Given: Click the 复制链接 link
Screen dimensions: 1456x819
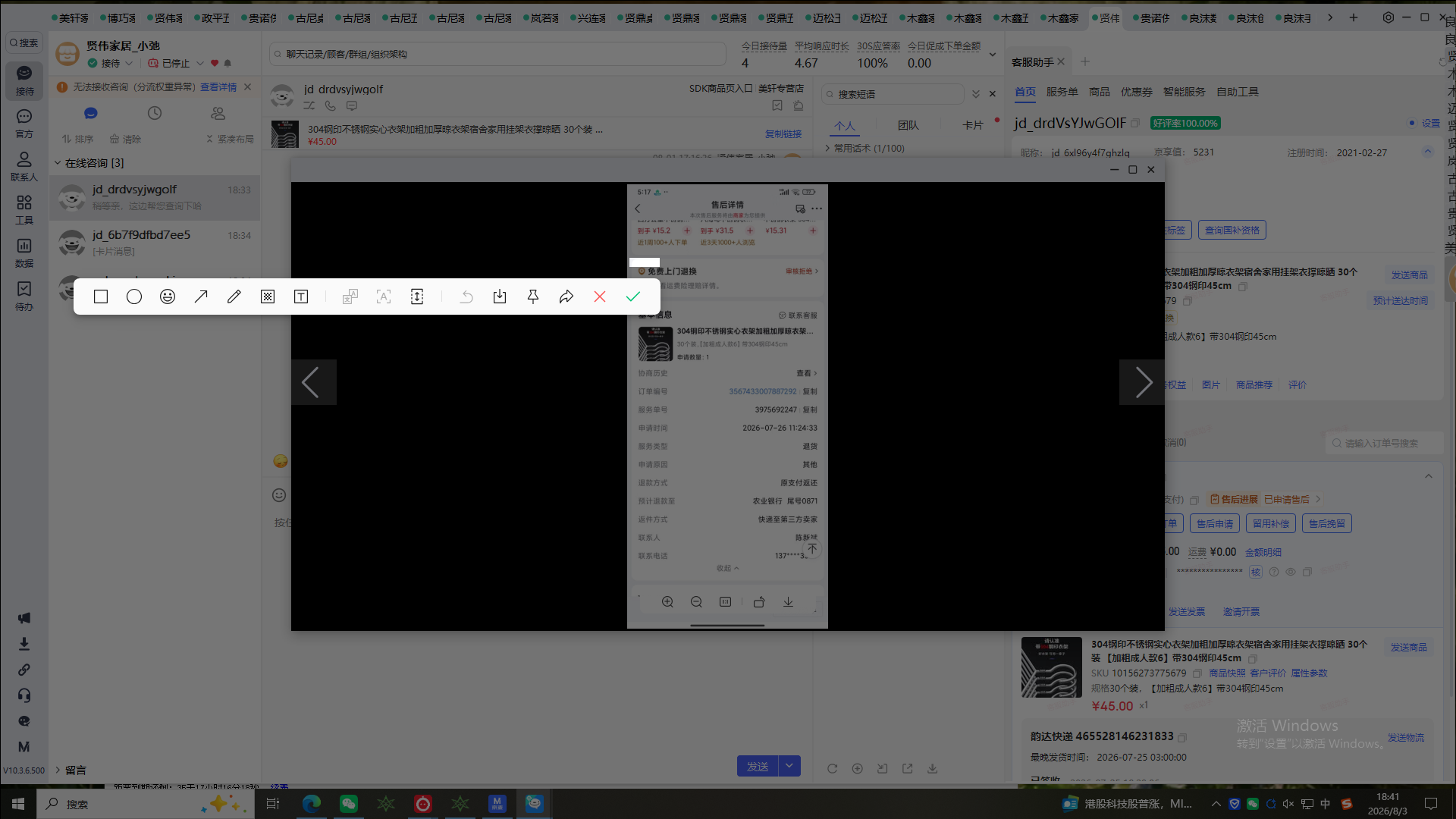Looking at the screenshot, I should [x=783, y=133].
